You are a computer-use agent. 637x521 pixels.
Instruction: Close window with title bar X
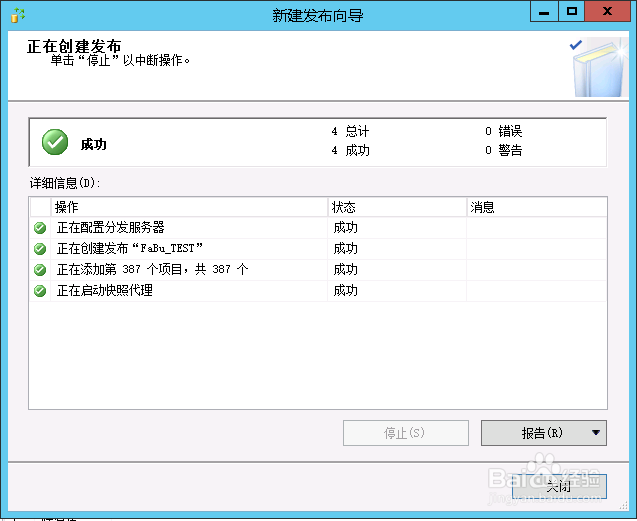tap(608, 12)
